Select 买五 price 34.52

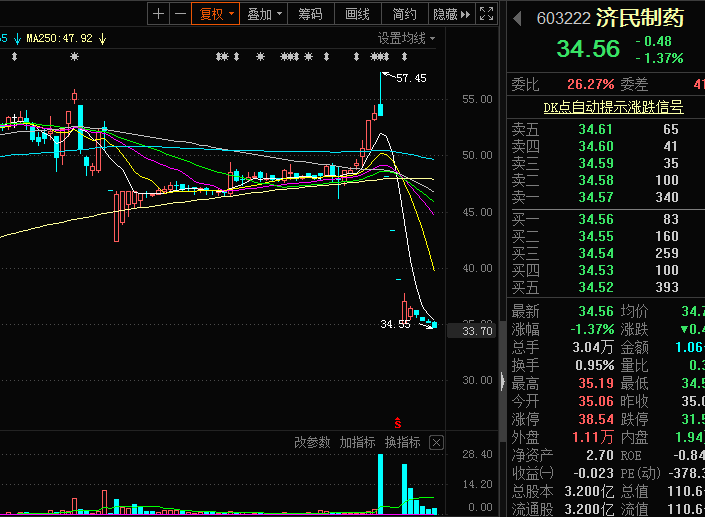point(595,287)
